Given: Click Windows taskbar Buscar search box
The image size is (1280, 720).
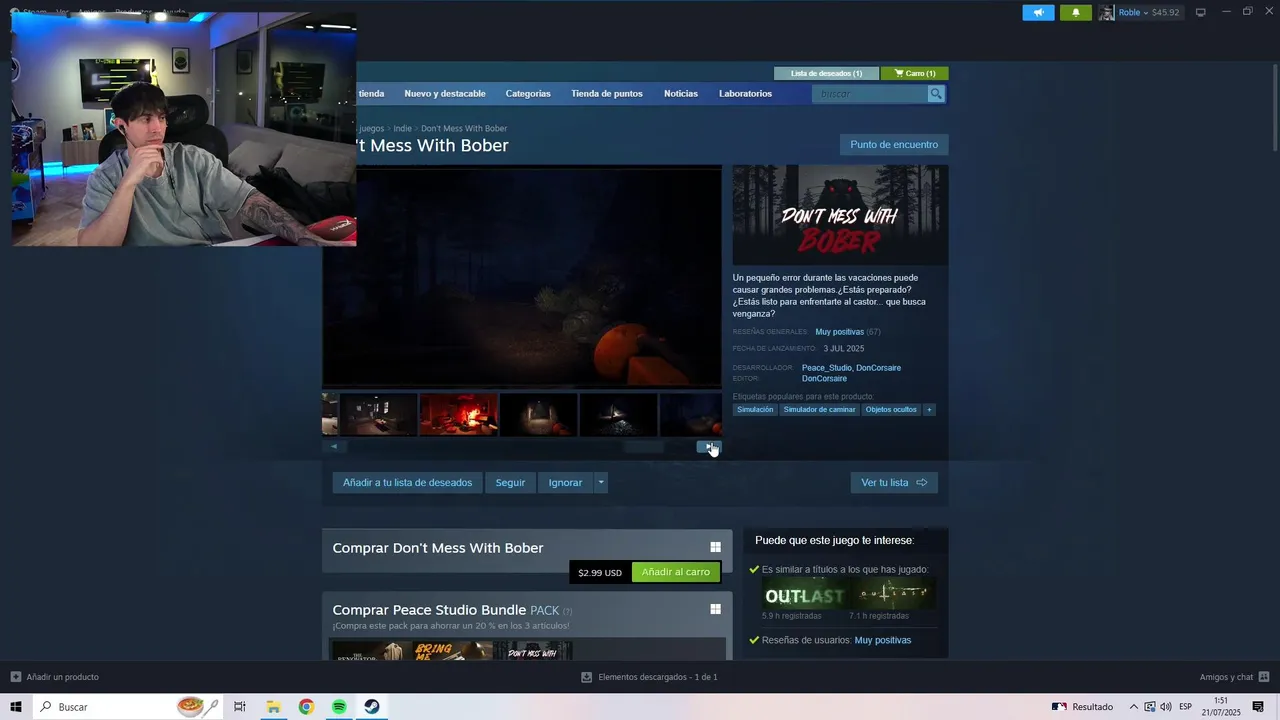Looking at the screenshot, I should (x=129, y=707).
